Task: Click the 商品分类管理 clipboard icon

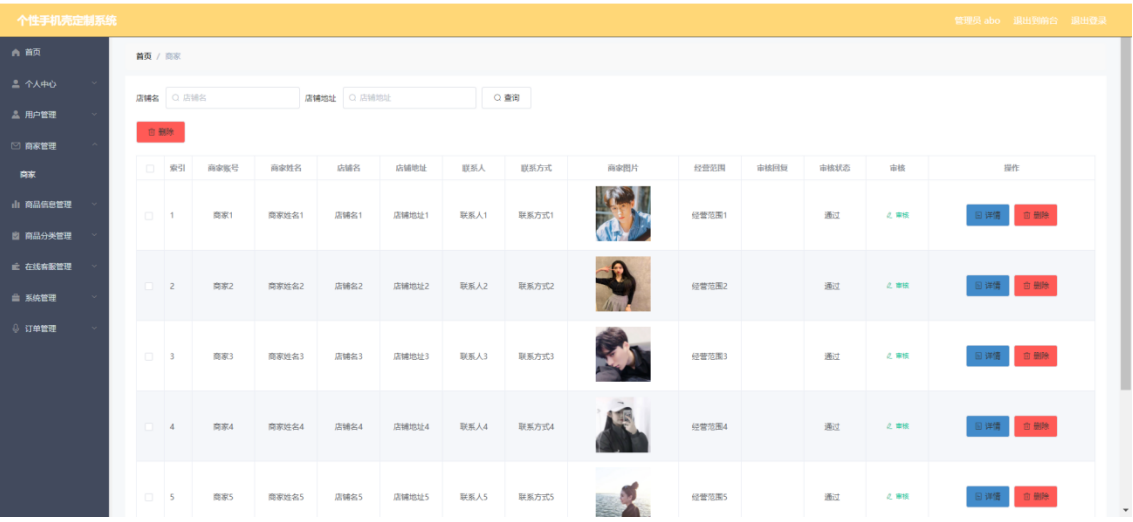Action: (x=15, y=236)
